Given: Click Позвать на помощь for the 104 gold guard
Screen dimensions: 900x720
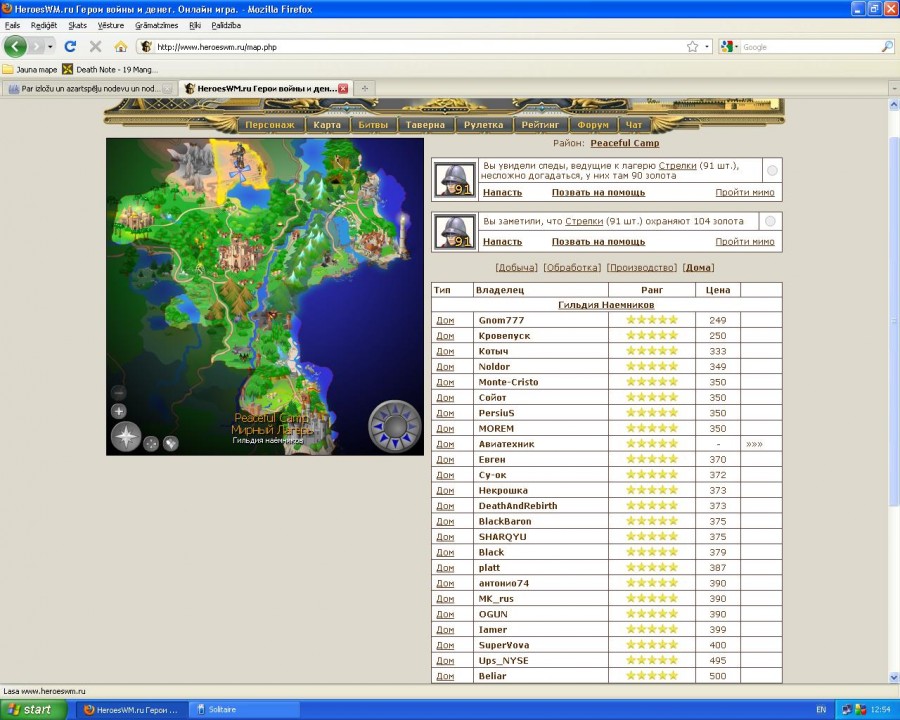Looking at the screenshot, I should click(599, 242).
